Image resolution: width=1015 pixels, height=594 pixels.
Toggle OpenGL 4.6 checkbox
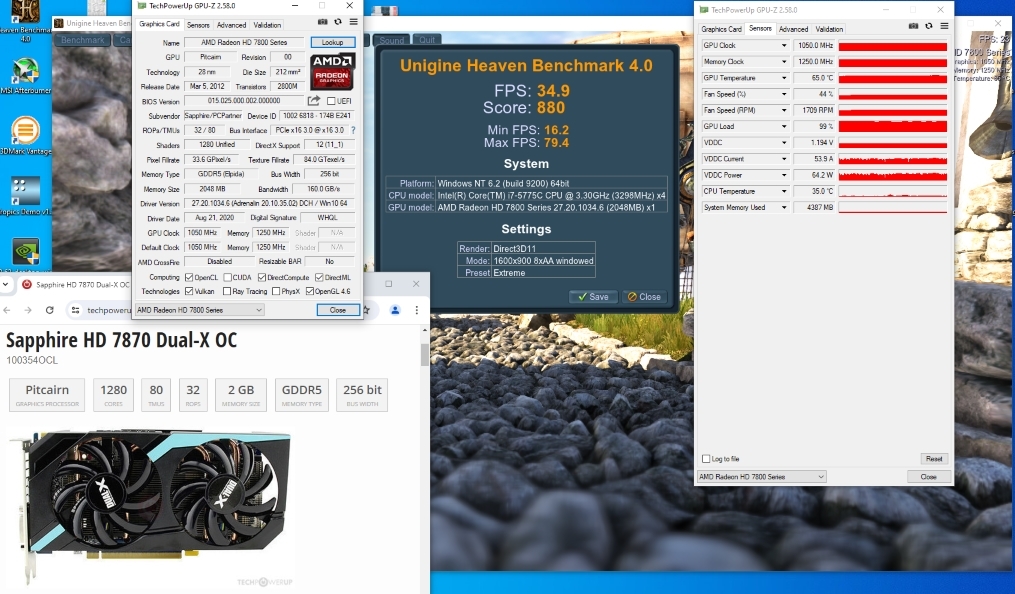[x=309, y=291]
